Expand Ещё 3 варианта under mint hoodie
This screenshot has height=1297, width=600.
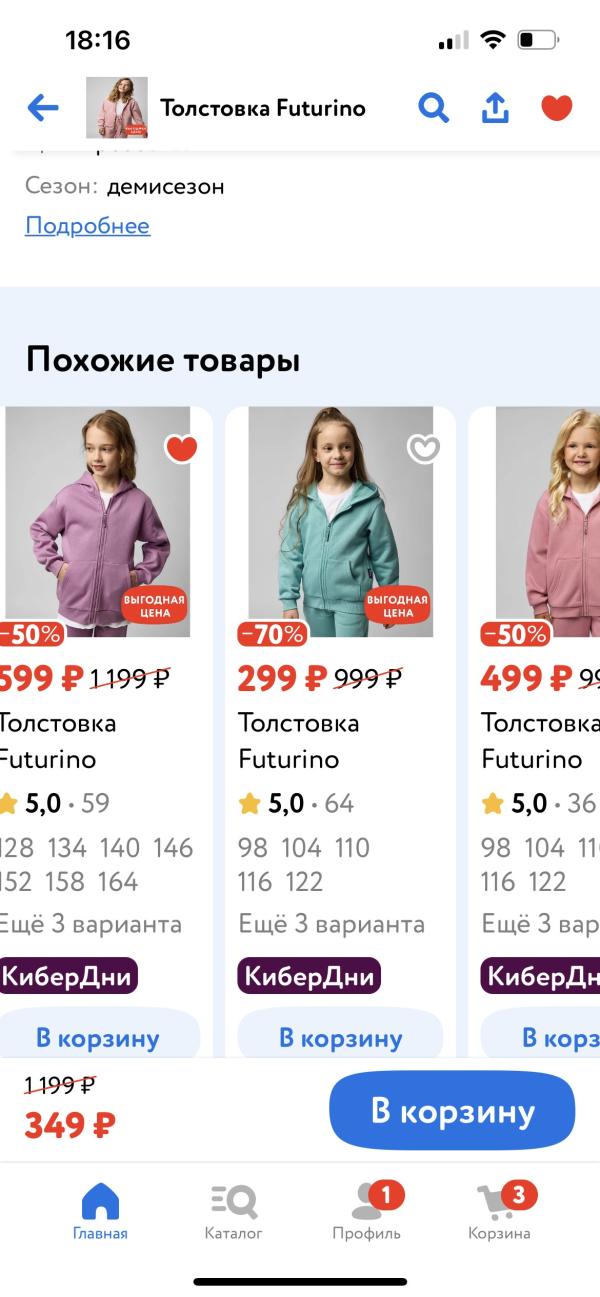[331, 924]
